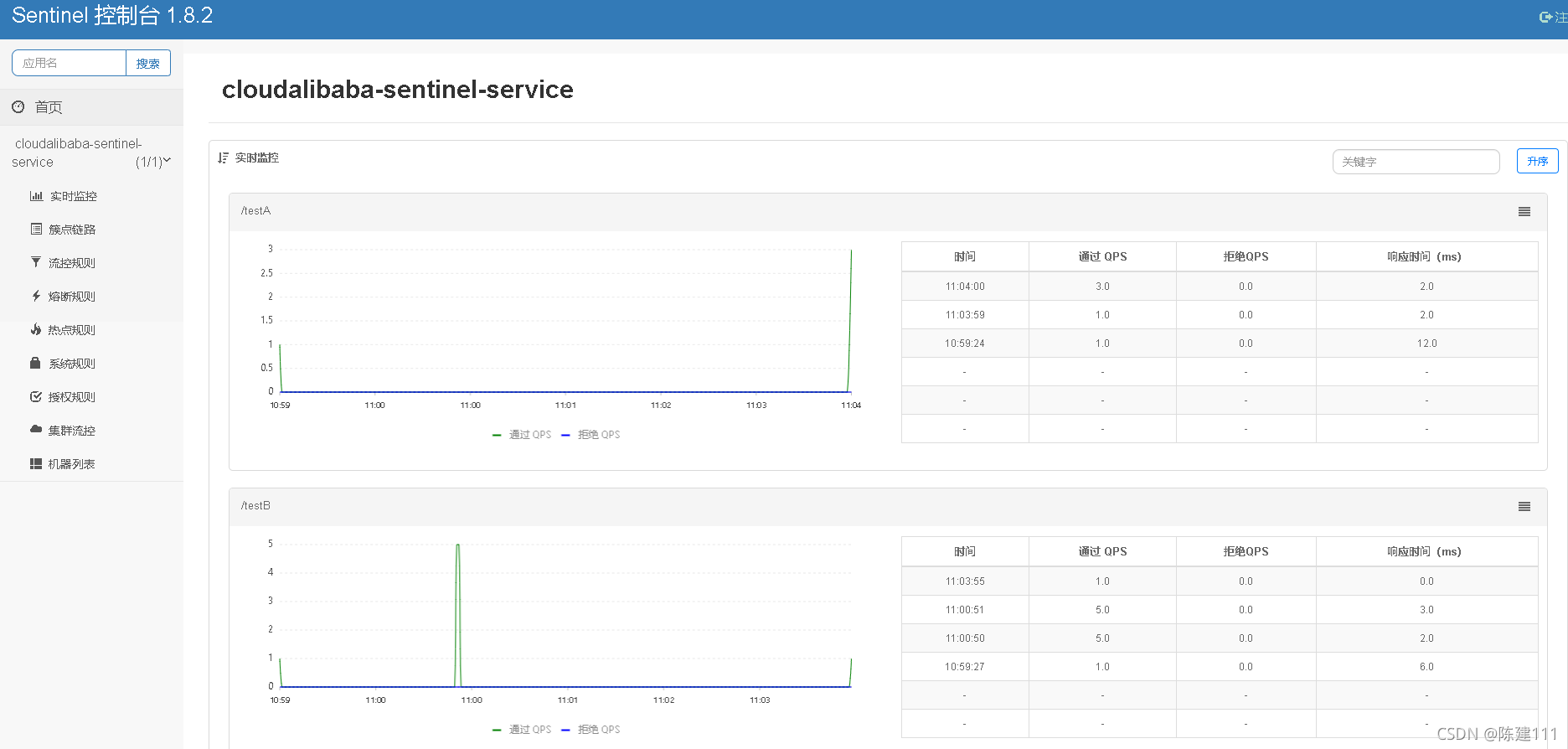
Task: Click the 10:59:24 time cell
Action: pos(965,344)
